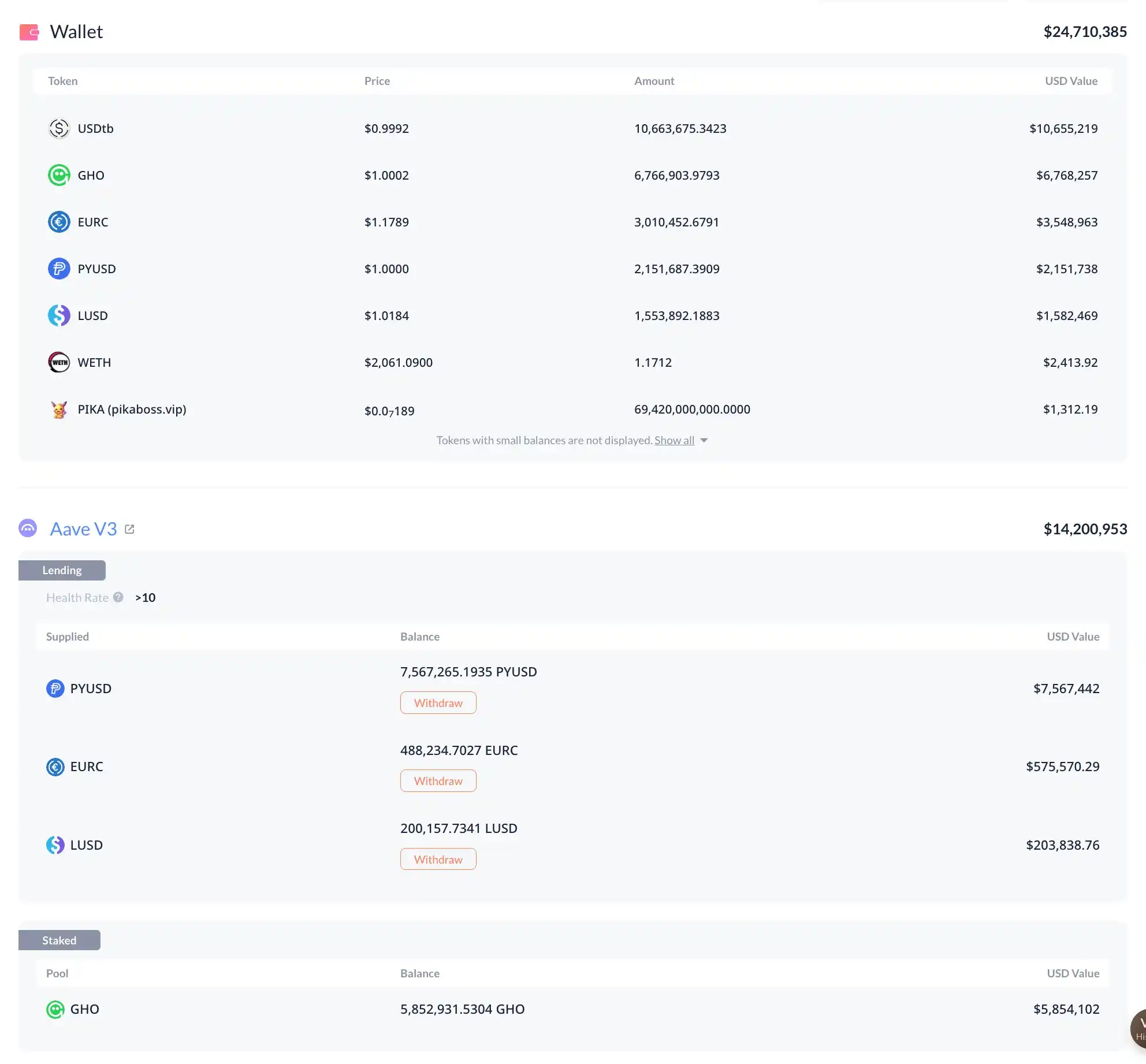
Task: Withdraw supplied PYUSD
Action: click(438, 703)
